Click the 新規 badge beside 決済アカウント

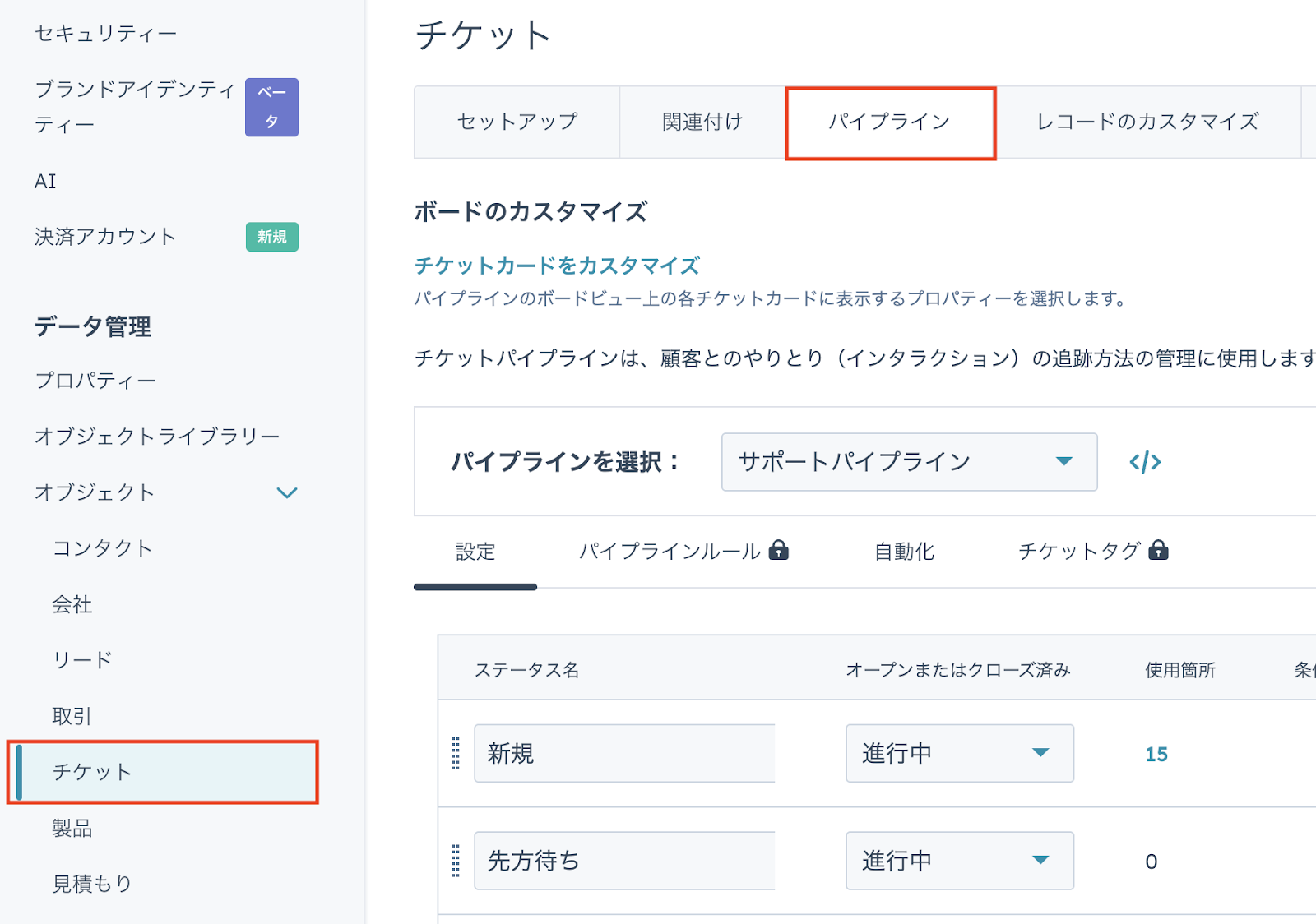tap(271, 237)
